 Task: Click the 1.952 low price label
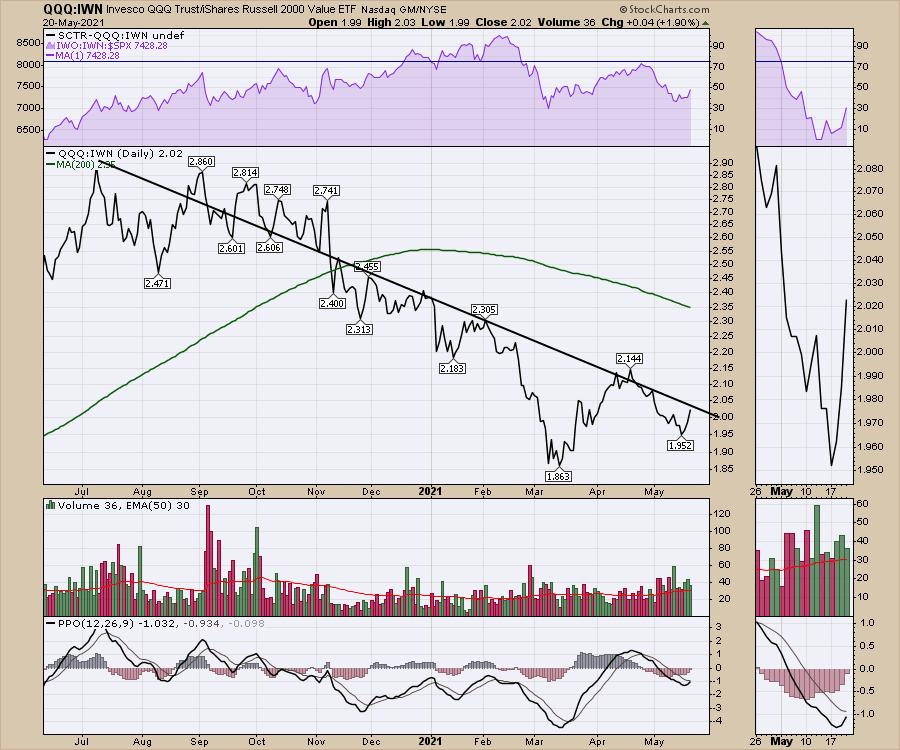coord(680,445)
